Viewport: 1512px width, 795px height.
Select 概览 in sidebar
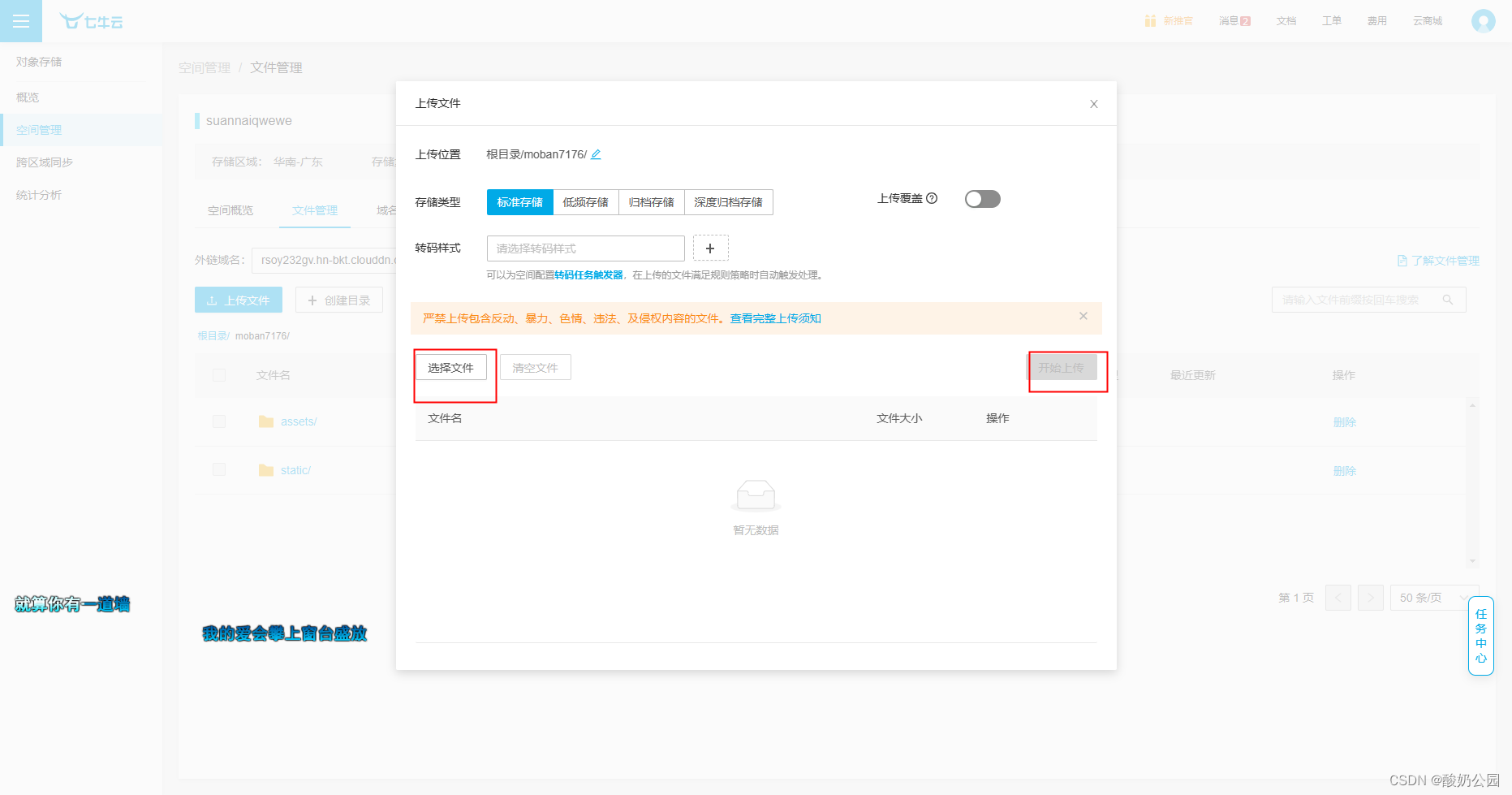(81, 97)
